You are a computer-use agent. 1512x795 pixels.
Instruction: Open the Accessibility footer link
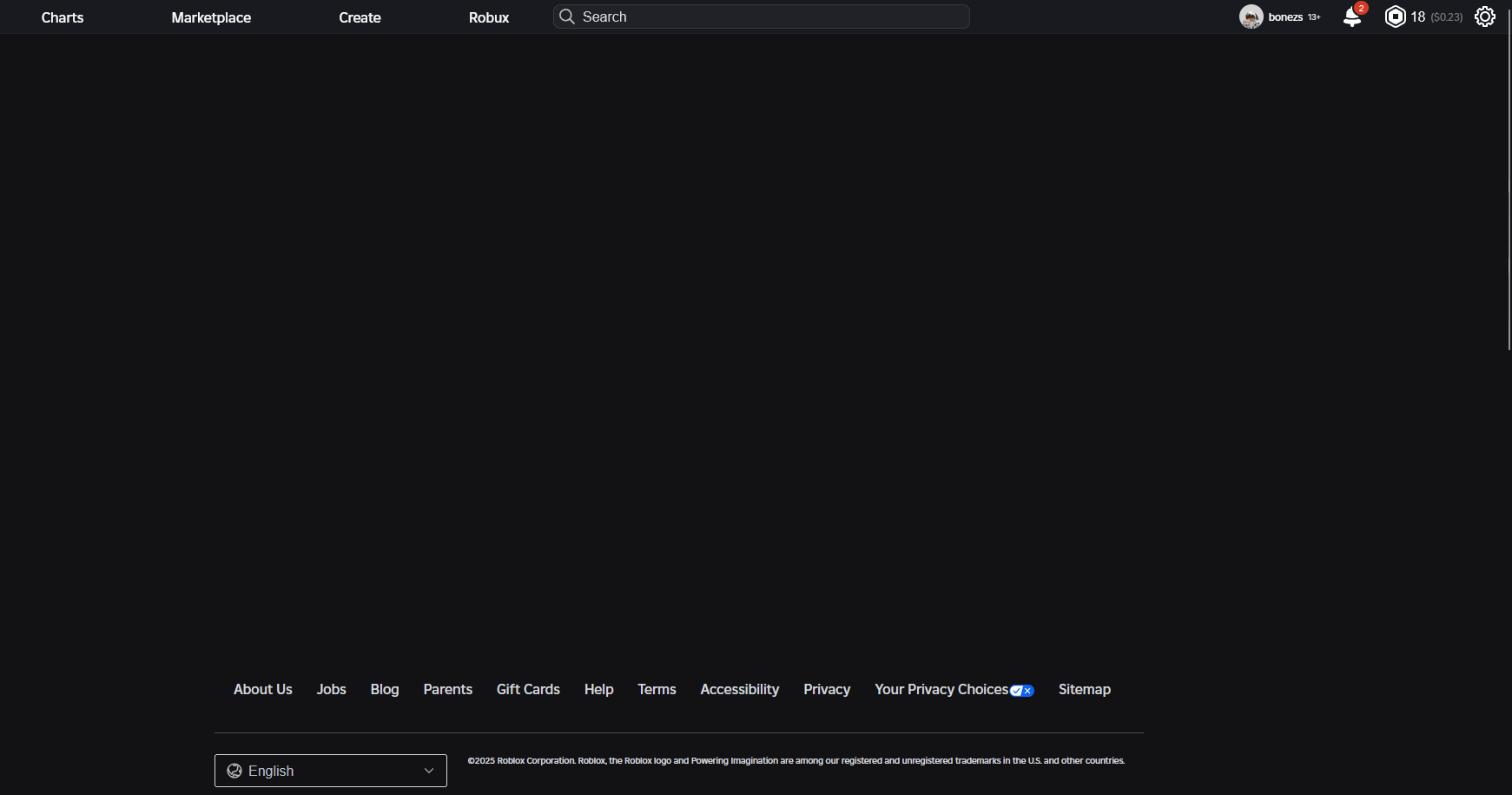pos(740,689)
